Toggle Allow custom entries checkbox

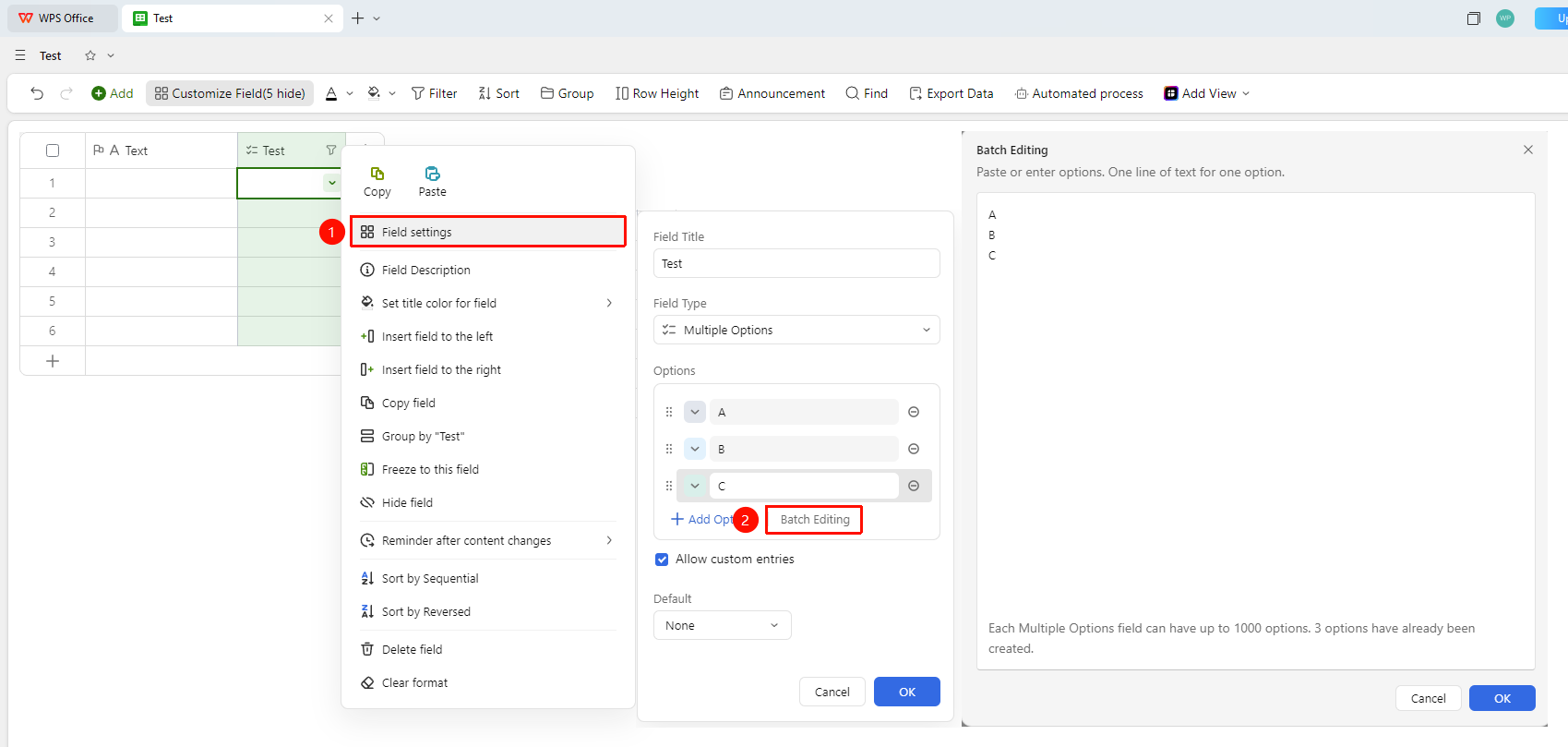tap(662, 560)
